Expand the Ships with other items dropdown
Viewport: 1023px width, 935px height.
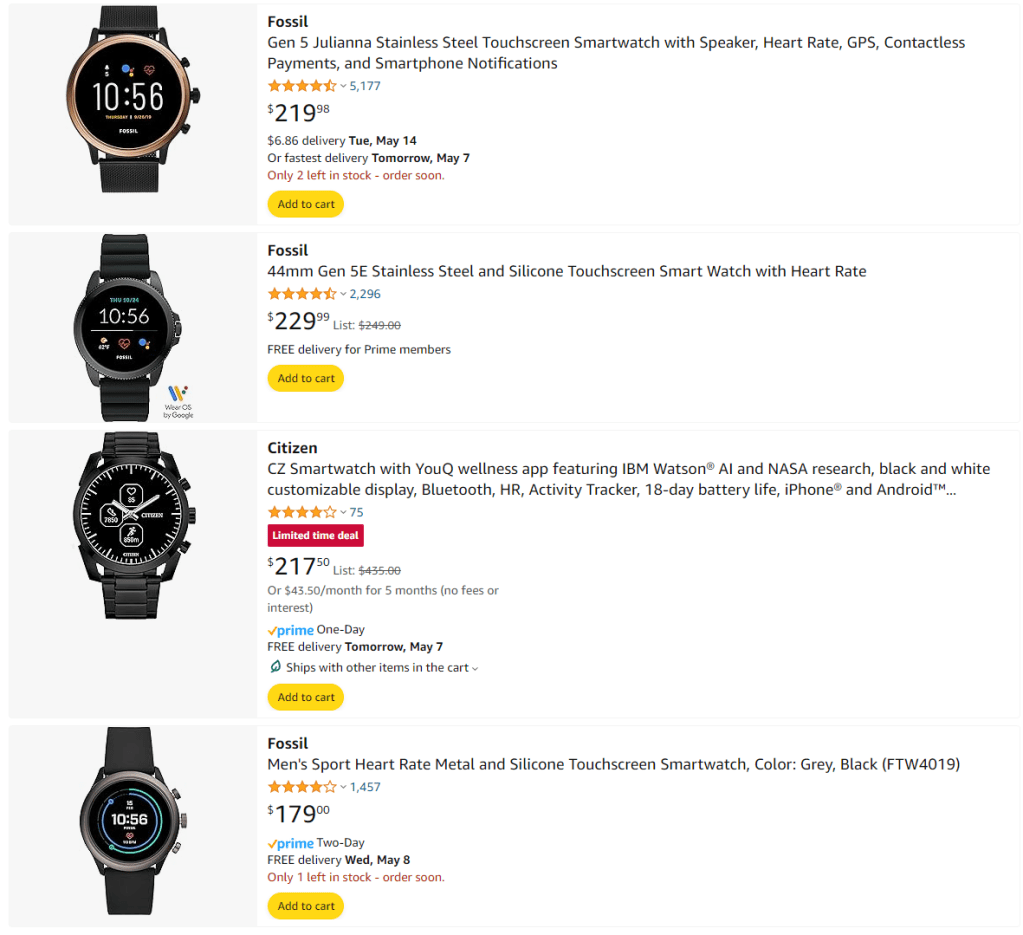point(475,668)
